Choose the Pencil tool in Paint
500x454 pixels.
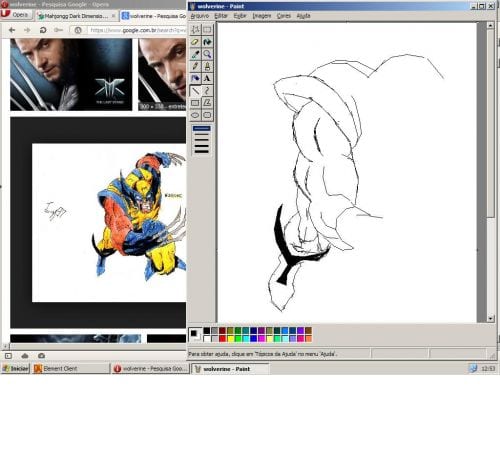(x=195, y=66)
